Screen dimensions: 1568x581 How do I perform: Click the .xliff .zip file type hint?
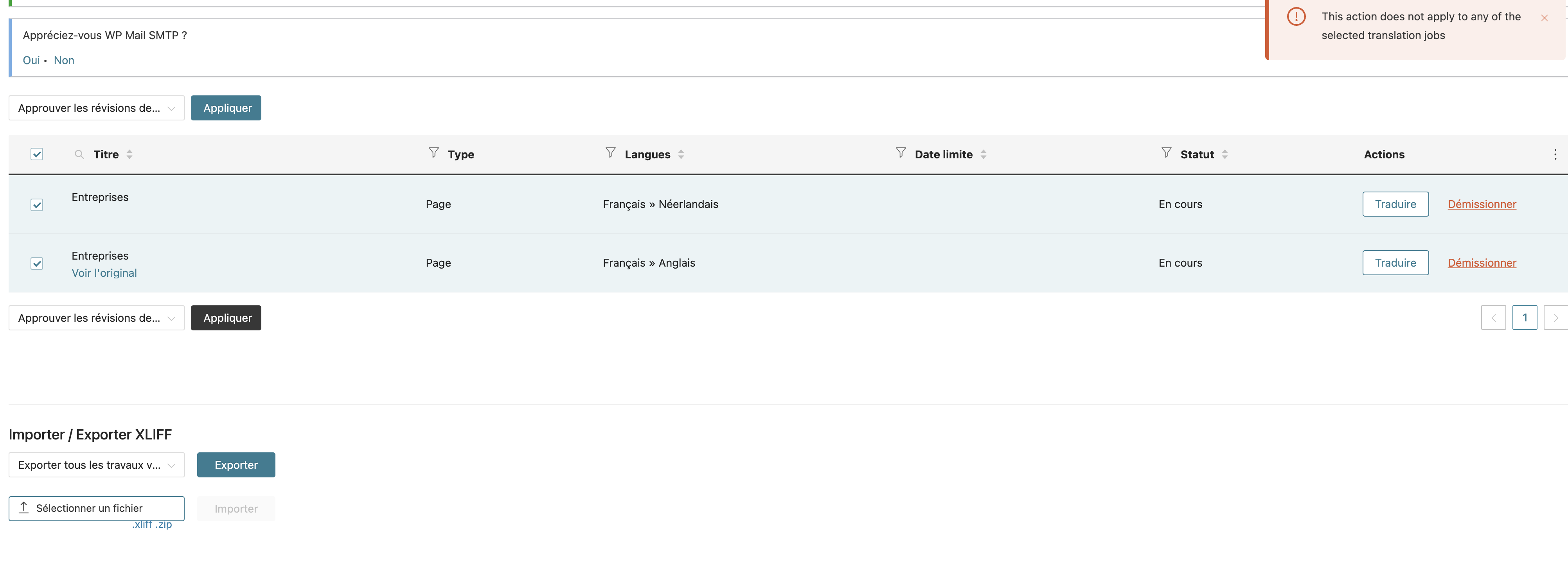152,524
